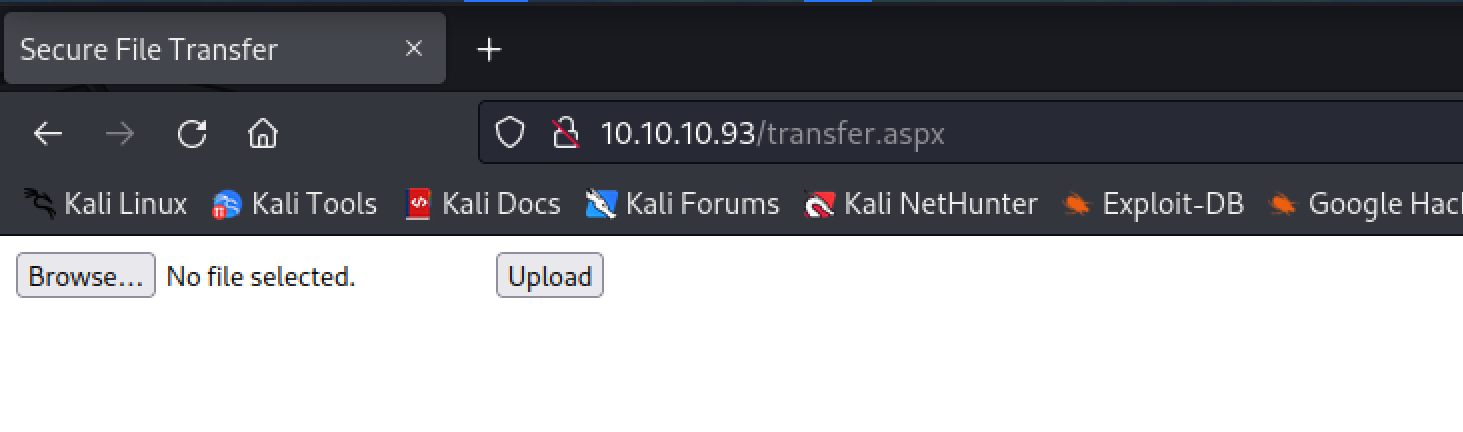Click the Browse… file chooser button
Screen dimensions: 1463x432
point(86,276)
